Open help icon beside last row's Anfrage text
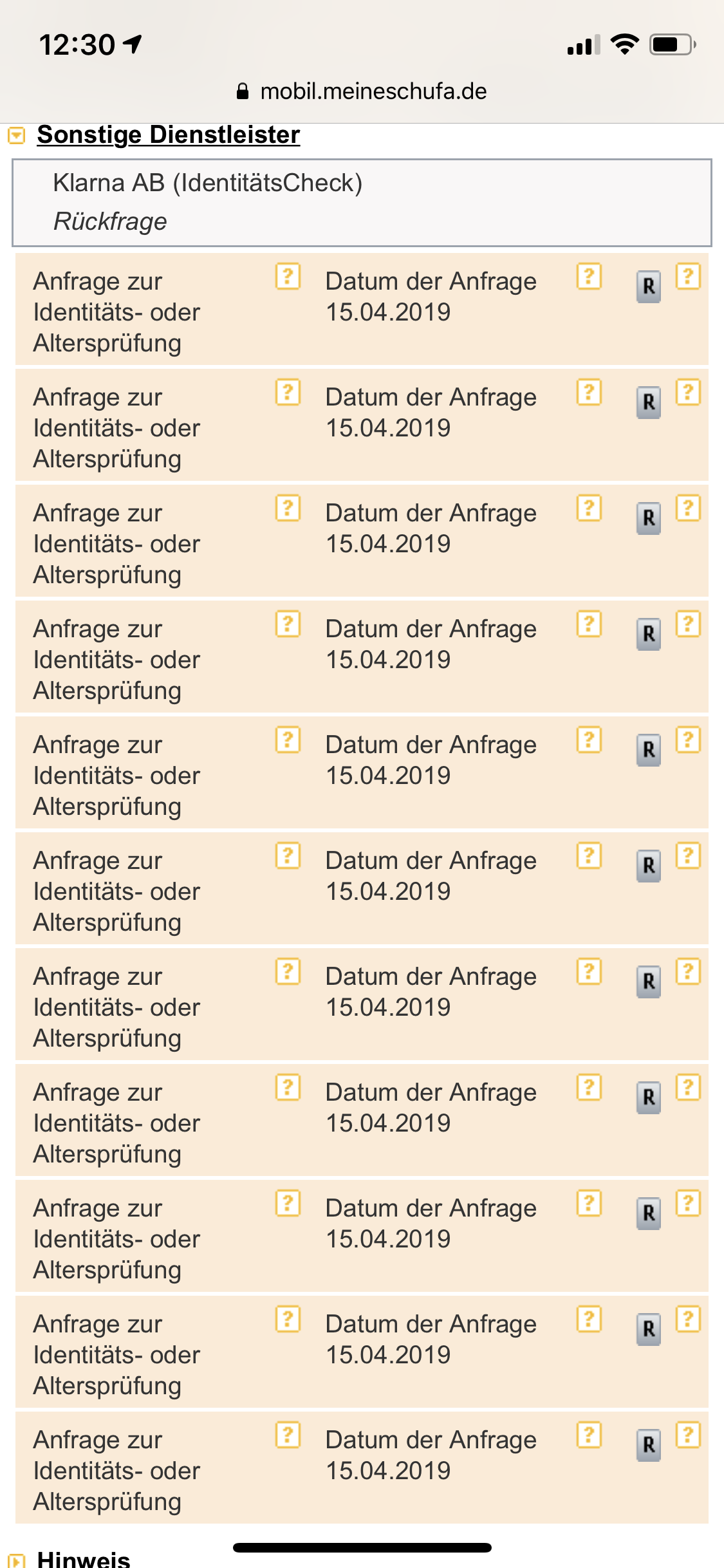Screen dimensions: 724x1568 click(x=288, y=1435)
